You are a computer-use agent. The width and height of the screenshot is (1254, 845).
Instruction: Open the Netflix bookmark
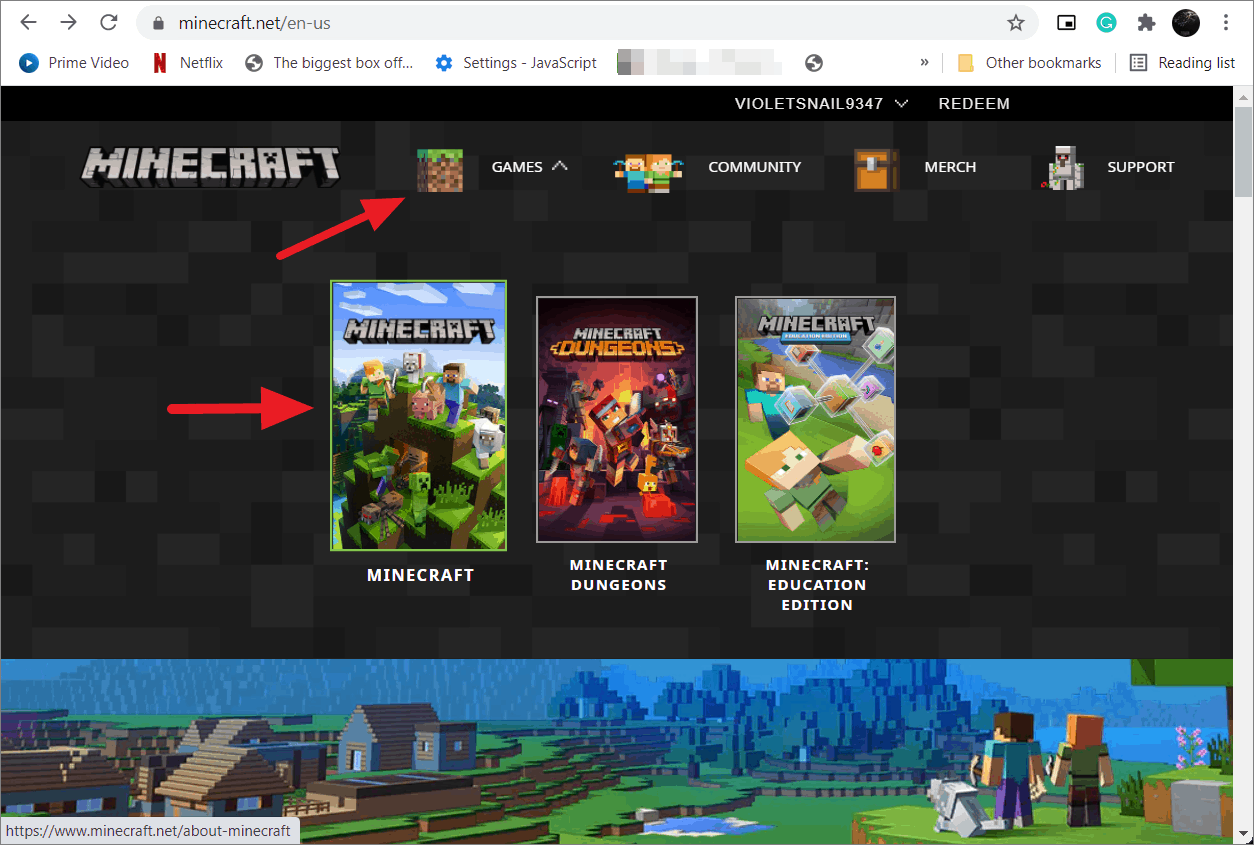(x=187, y=62)
